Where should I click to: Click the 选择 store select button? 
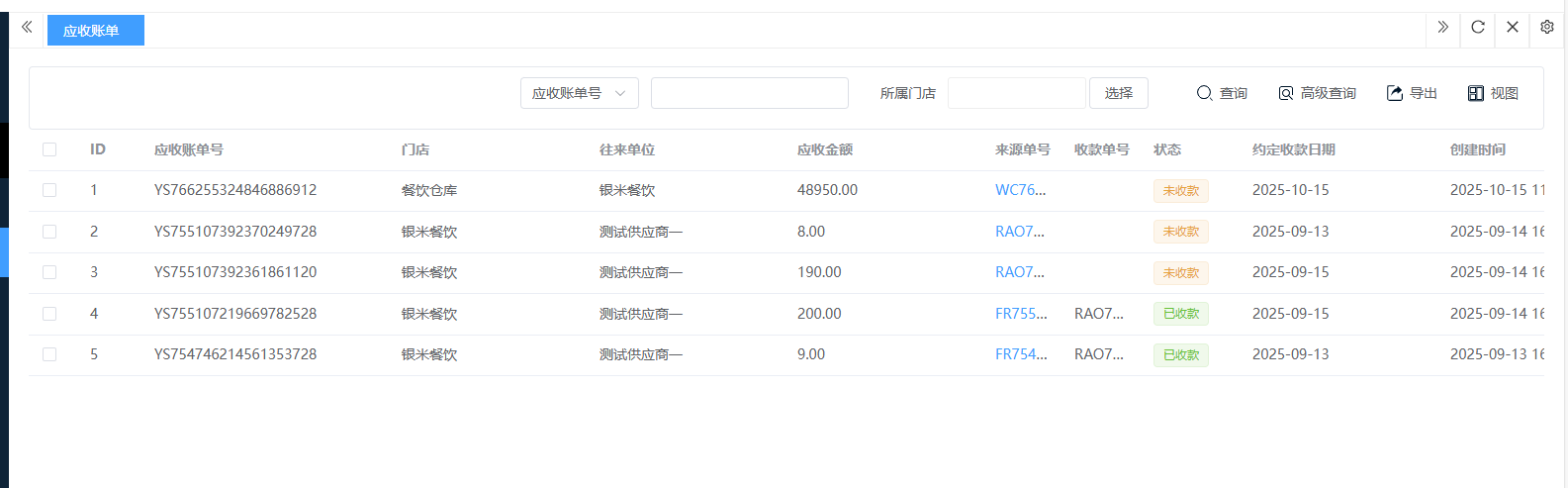[x=1118, y=93]
